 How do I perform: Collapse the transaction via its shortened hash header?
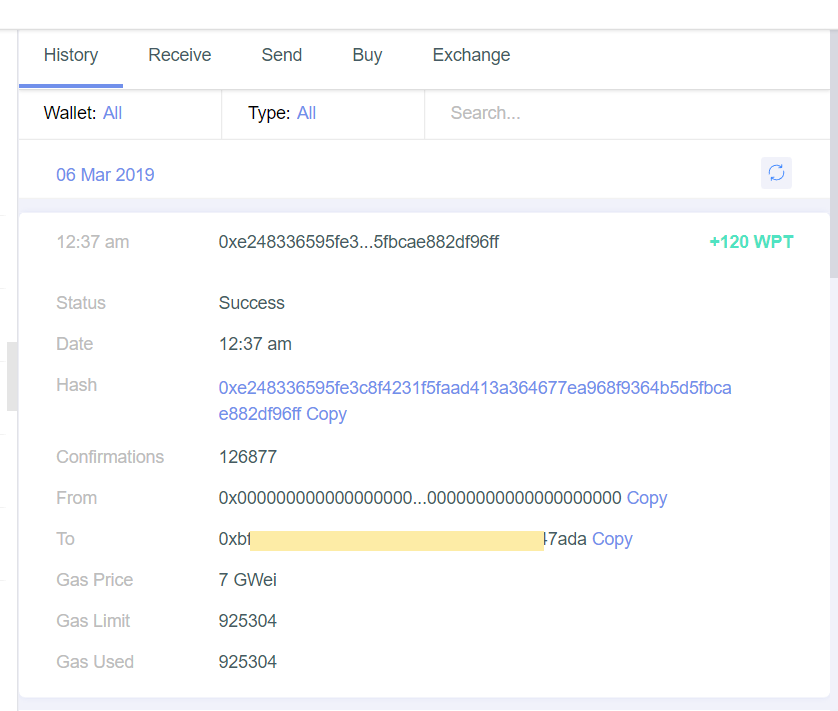(358, 242)
